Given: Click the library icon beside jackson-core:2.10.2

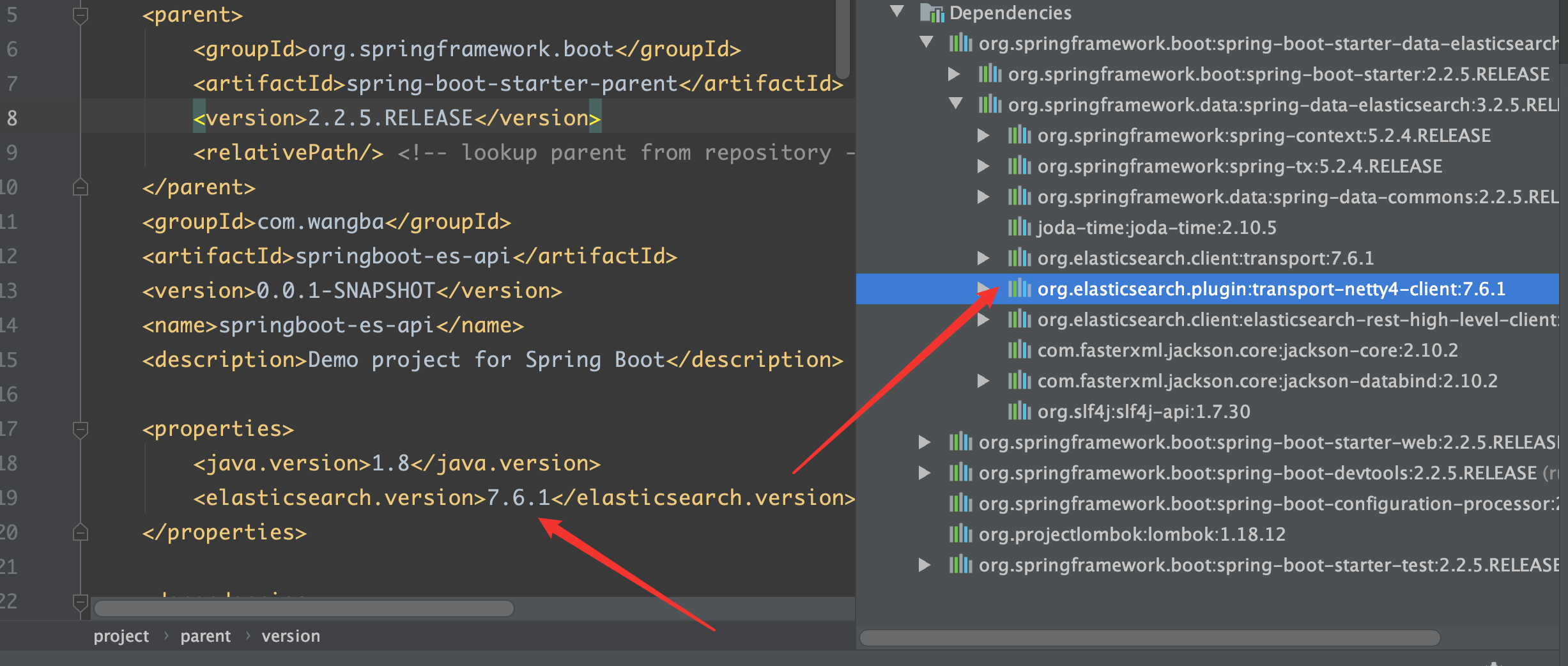Looking at the screenshot, I should coord(1019,350).
